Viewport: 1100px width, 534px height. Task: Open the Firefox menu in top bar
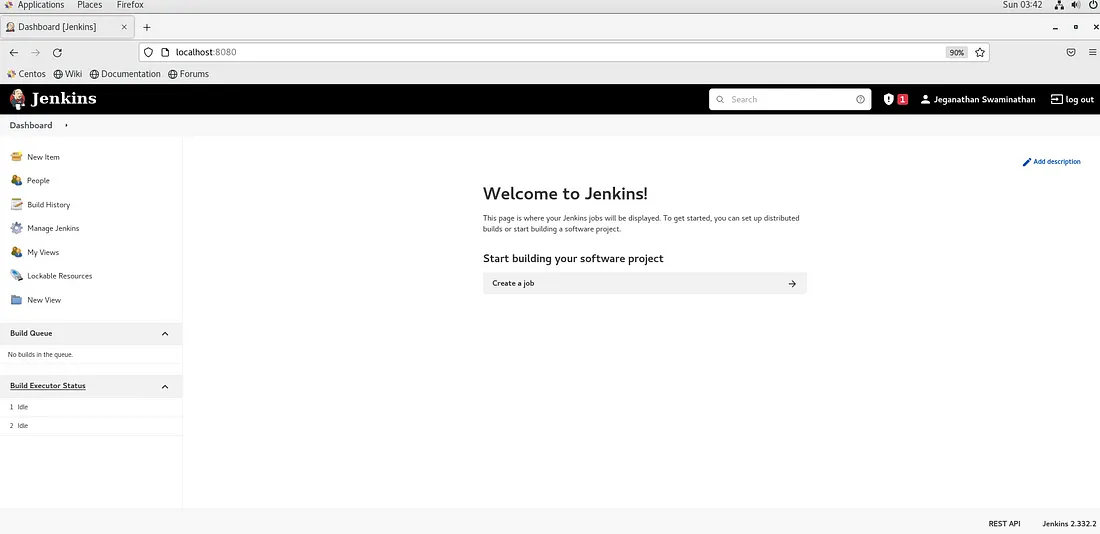tap(130, 5)
